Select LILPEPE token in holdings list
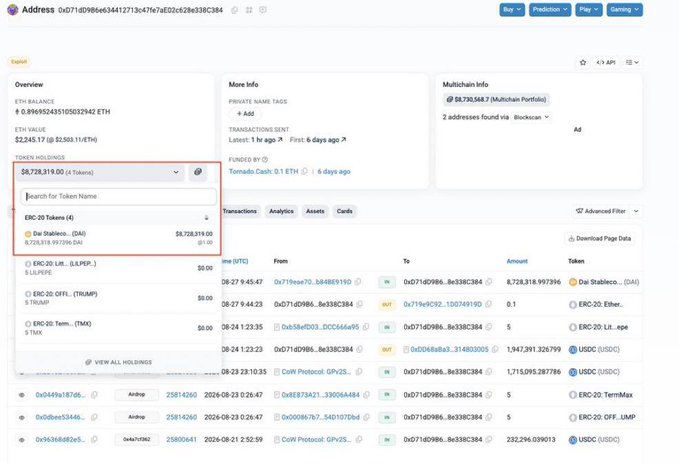This screenshot has height=463, width=679. [x=118, y=268]
